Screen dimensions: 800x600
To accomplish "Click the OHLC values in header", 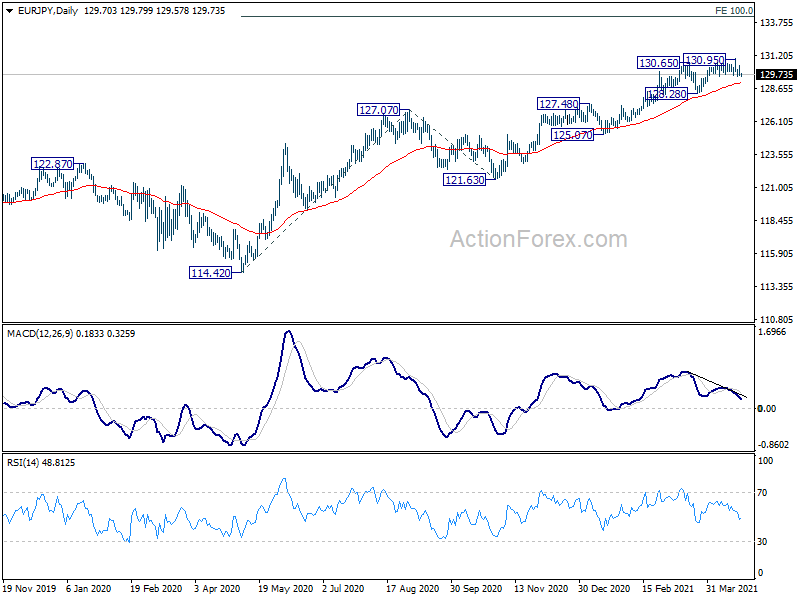I will tap(155, 11).
